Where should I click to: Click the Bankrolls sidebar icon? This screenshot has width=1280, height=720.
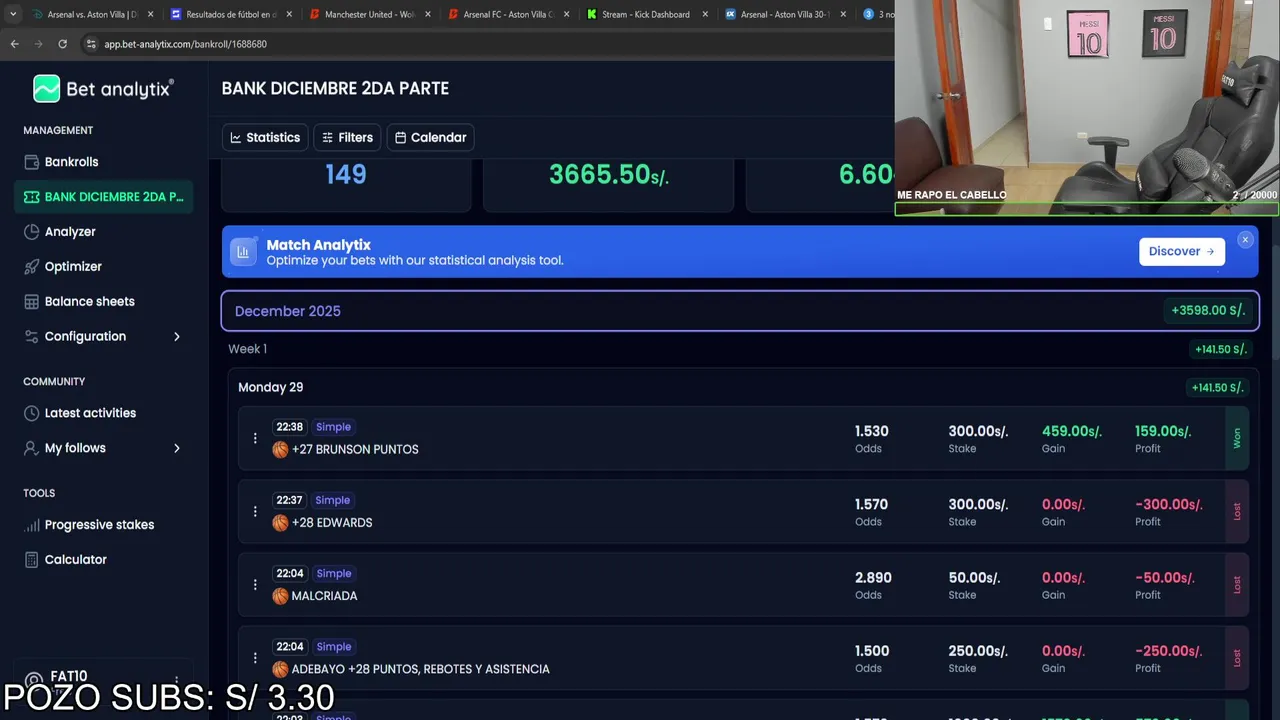pos(31,162)
